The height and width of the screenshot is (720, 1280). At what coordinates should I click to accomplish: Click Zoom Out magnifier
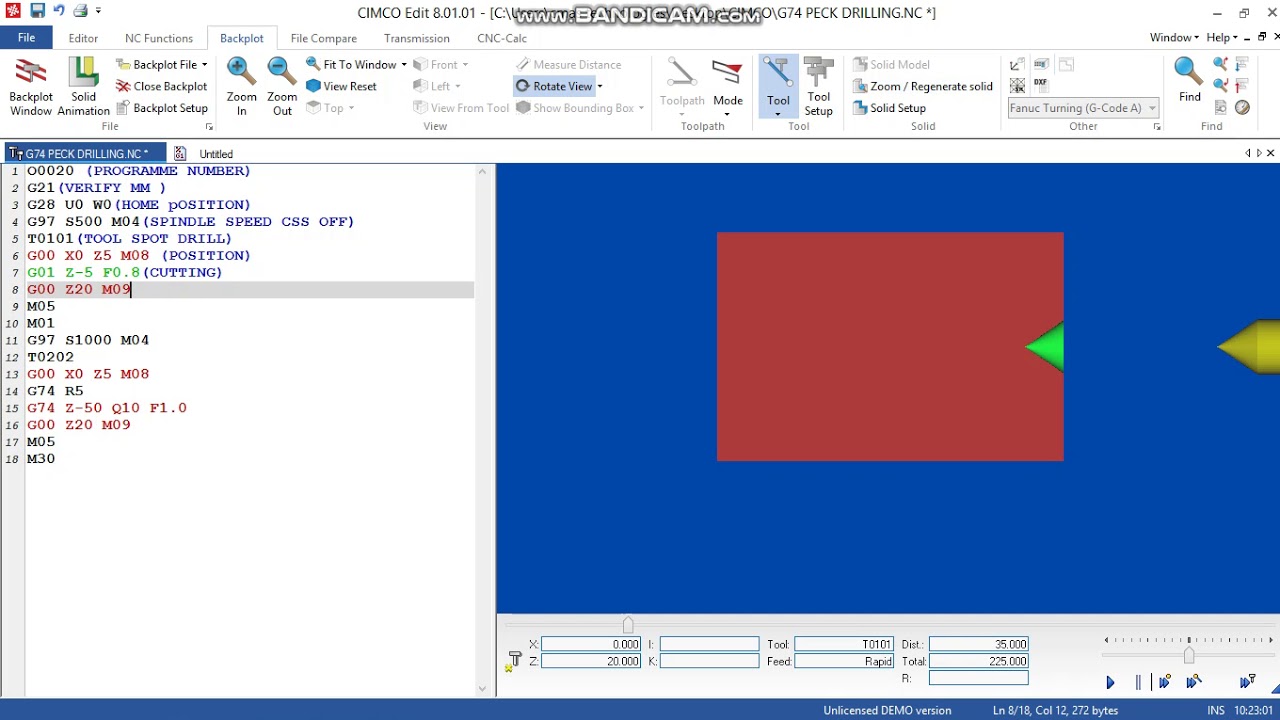click(282, 87)
